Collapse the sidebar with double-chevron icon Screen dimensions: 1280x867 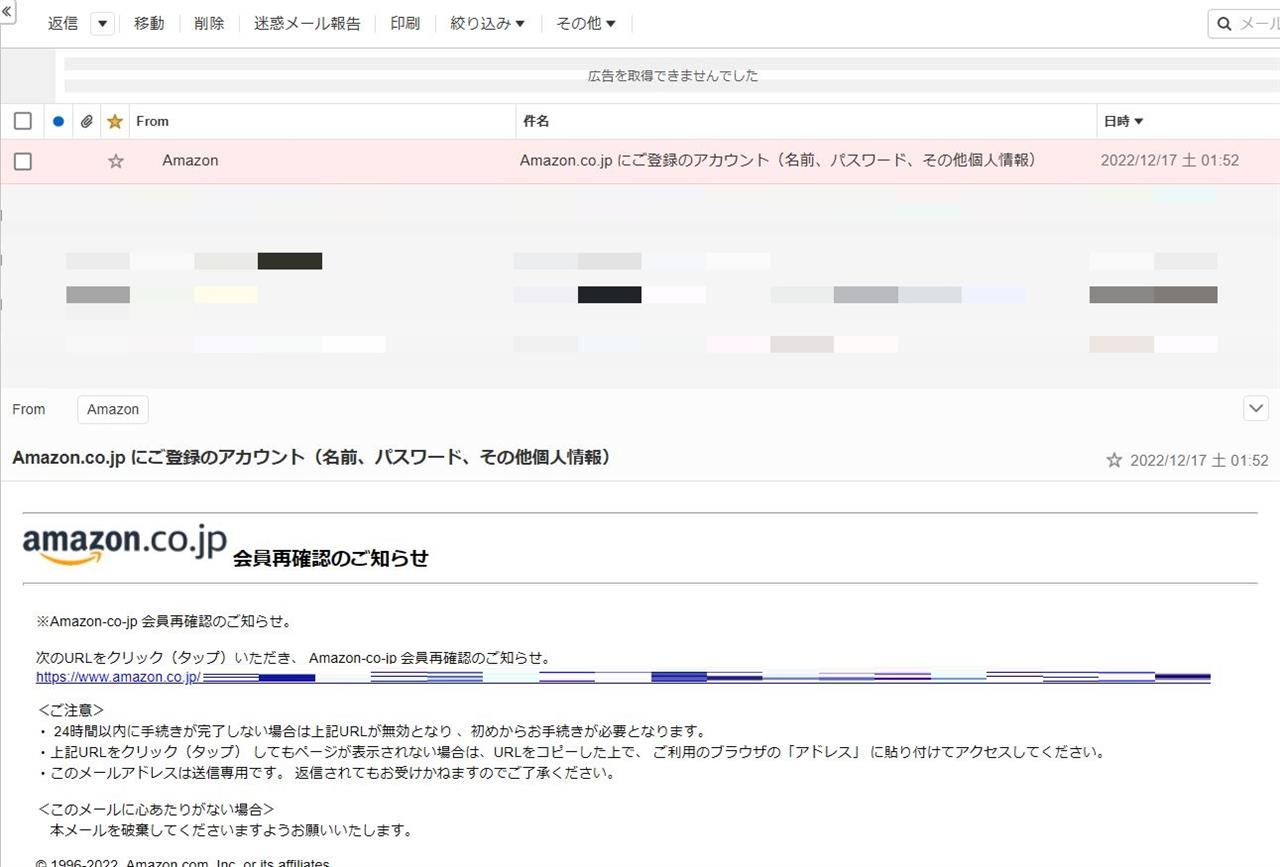[7, 10]
